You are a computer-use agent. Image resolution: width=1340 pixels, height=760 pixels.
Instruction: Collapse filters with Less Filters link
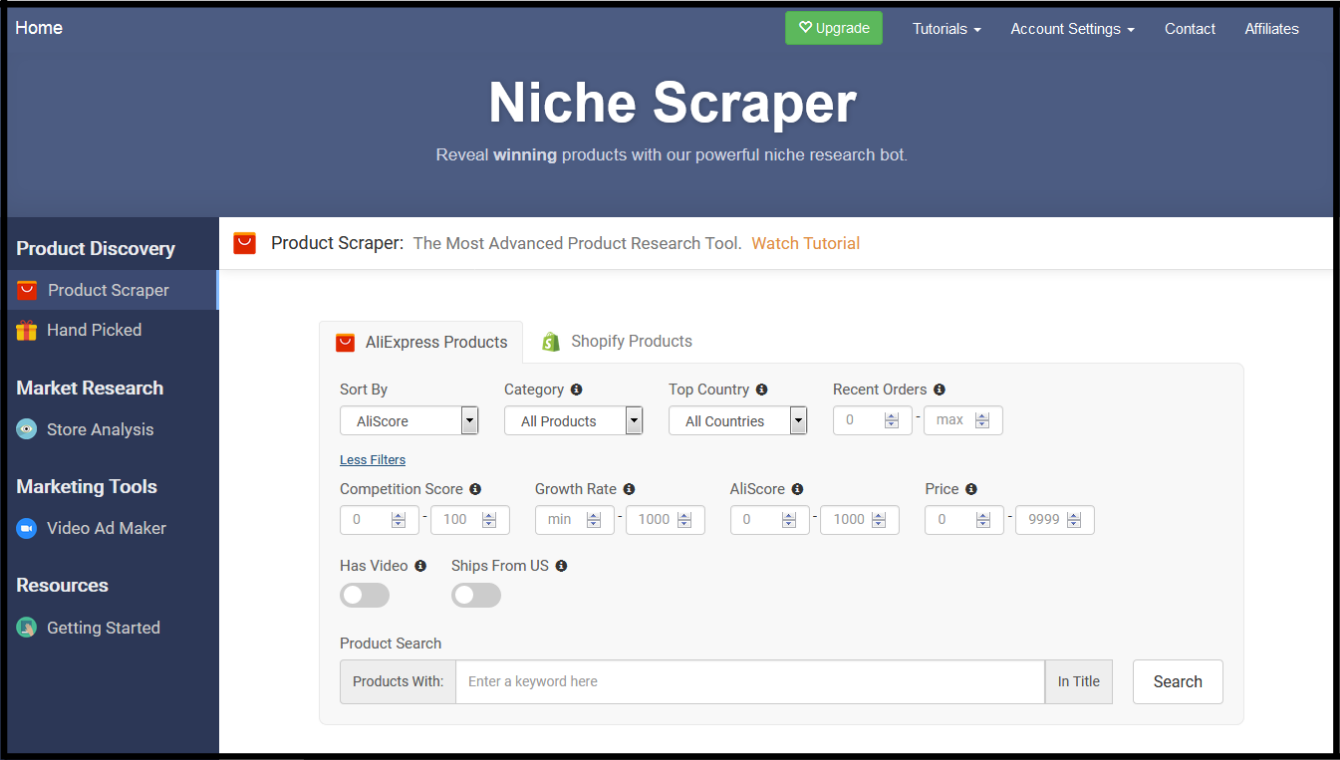[373, 460]
